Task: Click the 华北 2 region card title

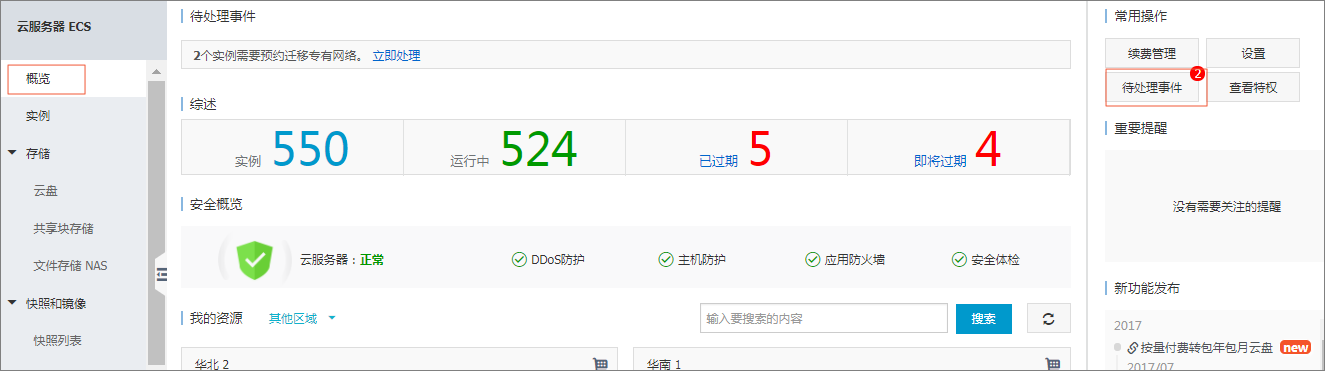Action: point(211,364)
